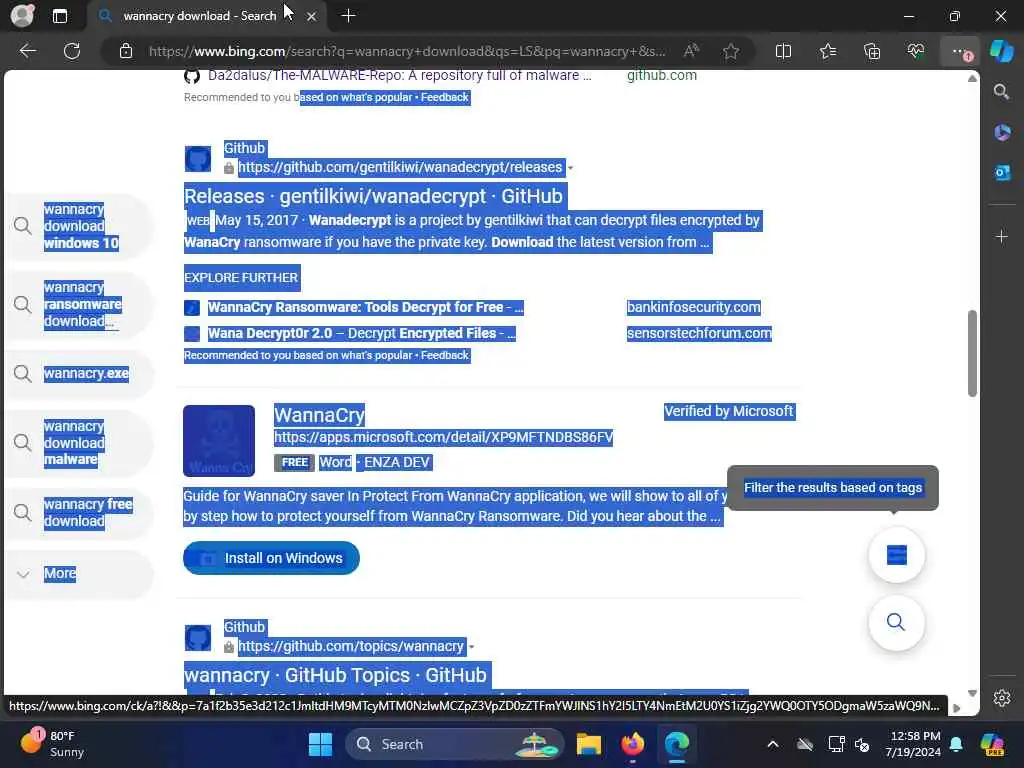Add a new sidebar app
Image resolution: width=1024 pixels, height=768 pixels.
click(1001, 236)
